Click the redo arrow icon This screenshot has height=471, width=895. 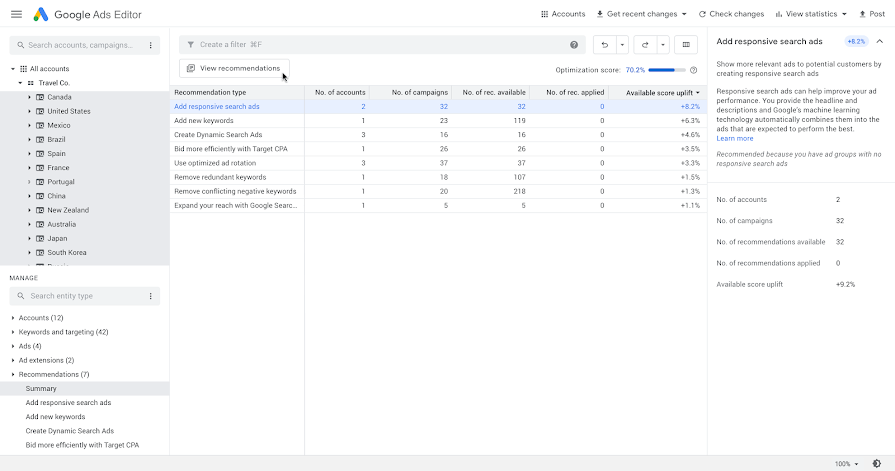[x=645, y=45]
